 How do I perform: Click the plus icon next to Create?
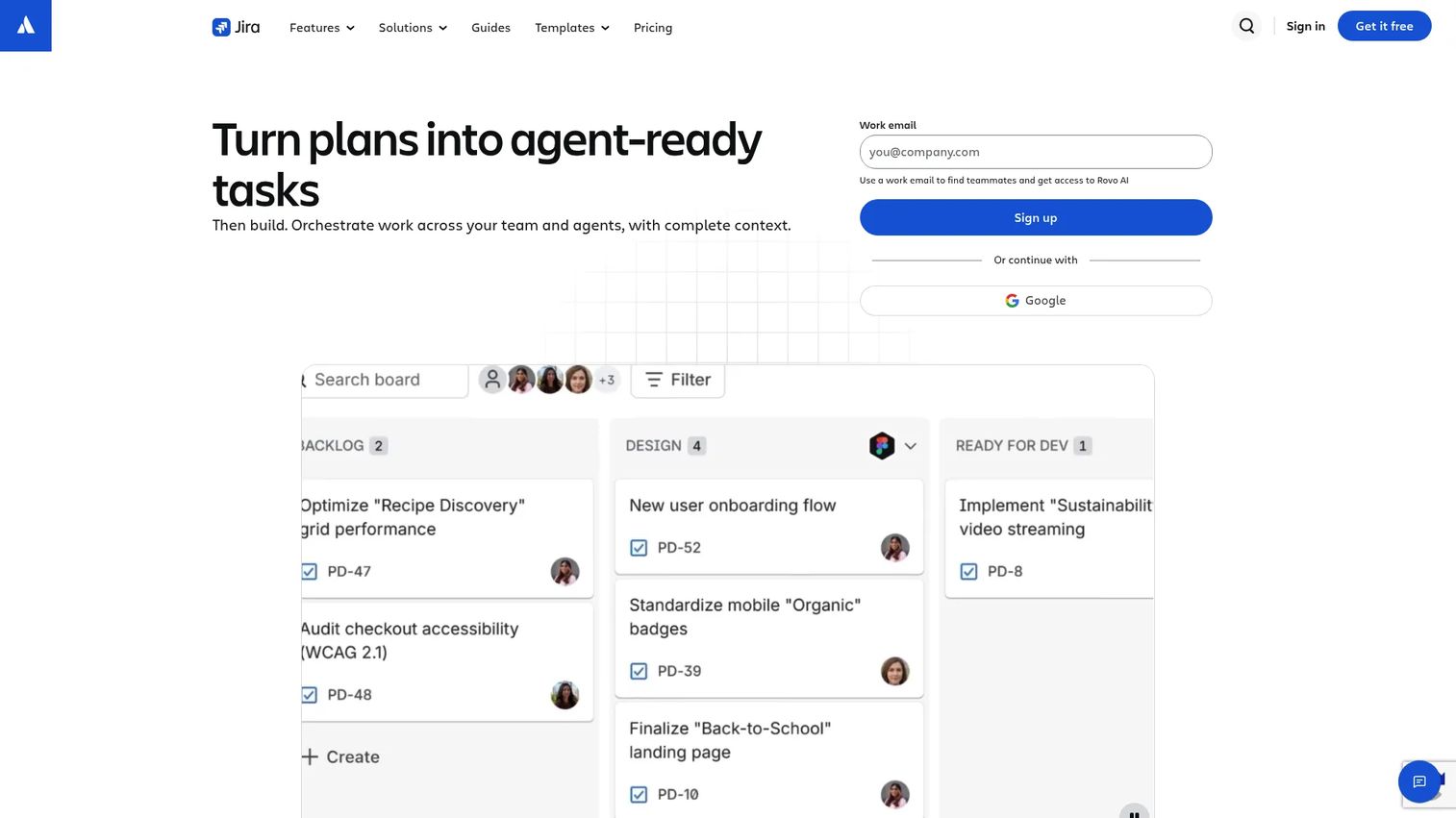[x=310, y=756]
